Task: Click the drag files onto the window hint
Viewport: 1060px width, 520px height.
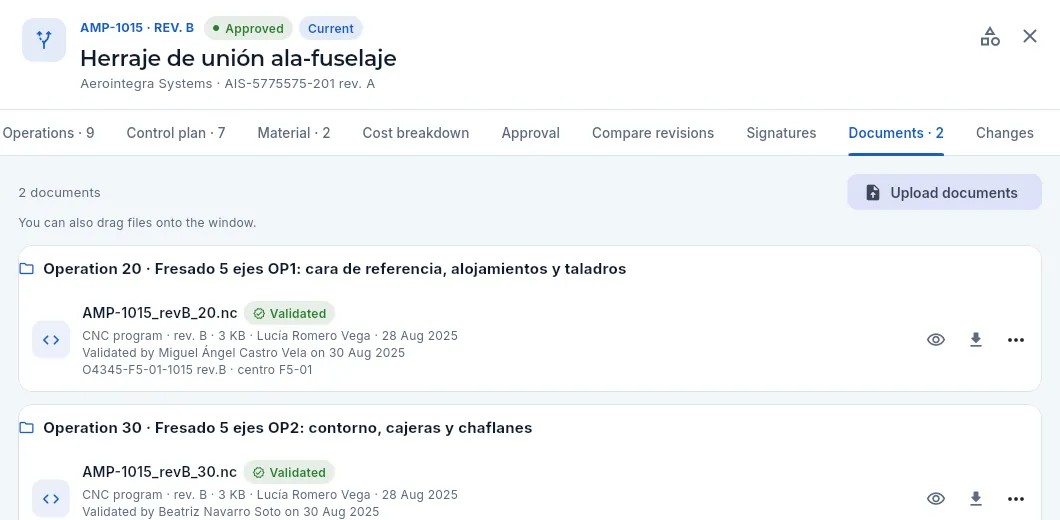Action: click(137, 222)
